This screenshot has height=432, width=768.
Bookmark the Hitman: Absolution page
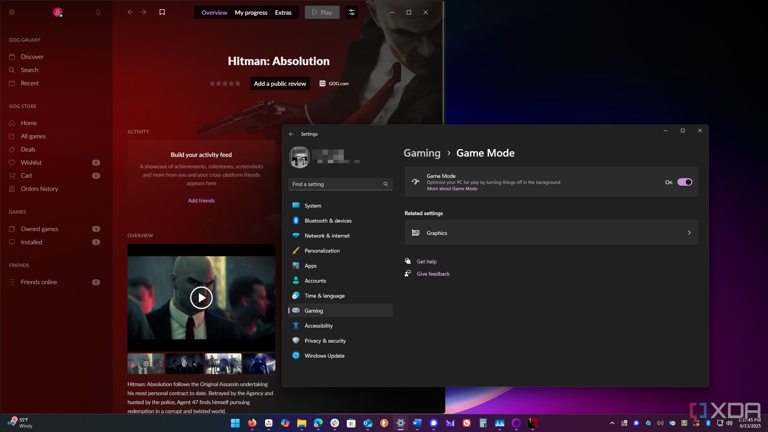(162, 12)
